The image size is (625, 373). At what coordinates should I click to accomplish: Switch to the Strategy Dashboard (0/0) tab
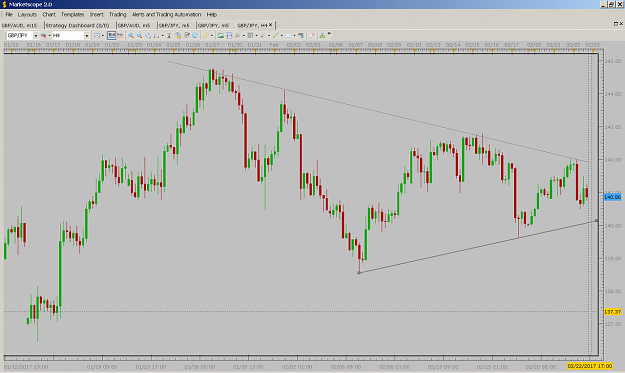click(77, 25)
